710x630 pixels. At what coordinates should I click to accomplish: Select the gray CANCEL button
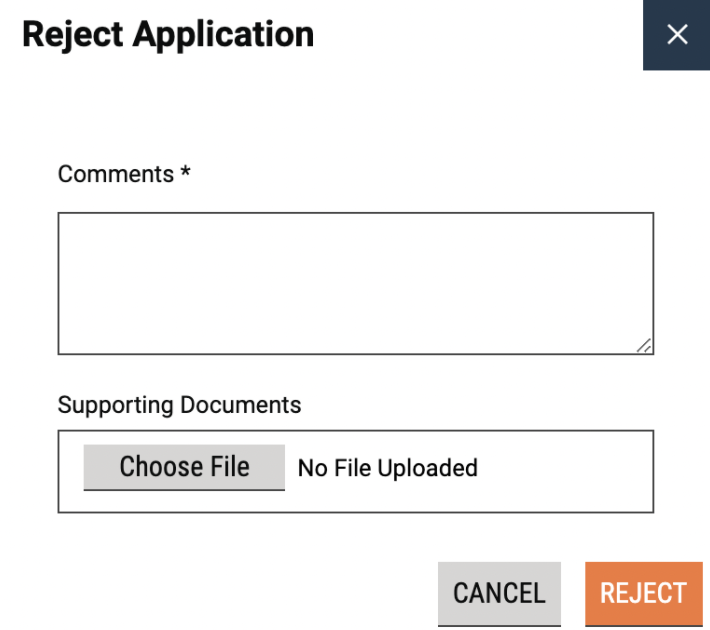[499, 593]
